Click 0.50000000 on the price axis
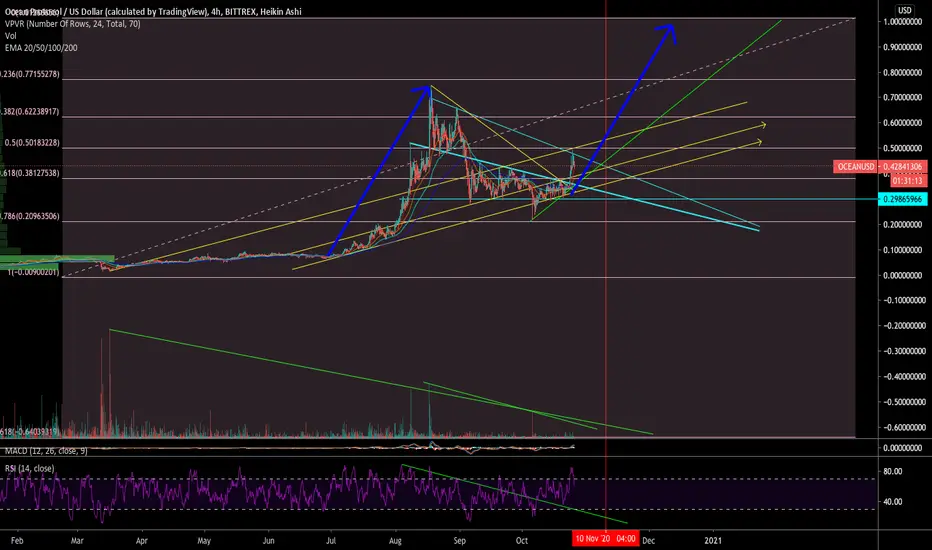Image resolution: width=932 pixels, height=550 pixels. [902, 149]
